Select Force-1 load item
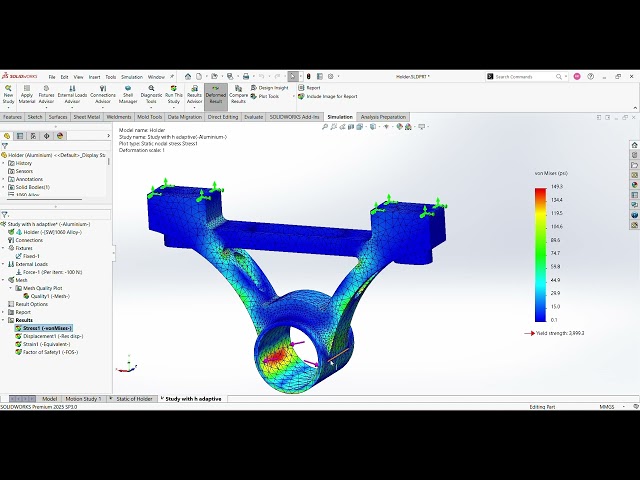Screen dimensions: 640x480 49,272
